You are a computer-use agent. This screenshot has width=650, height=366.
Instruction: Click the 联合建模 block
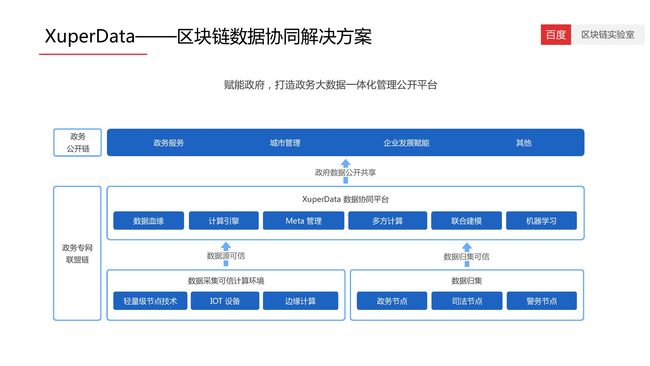click(x=466, y=221)
